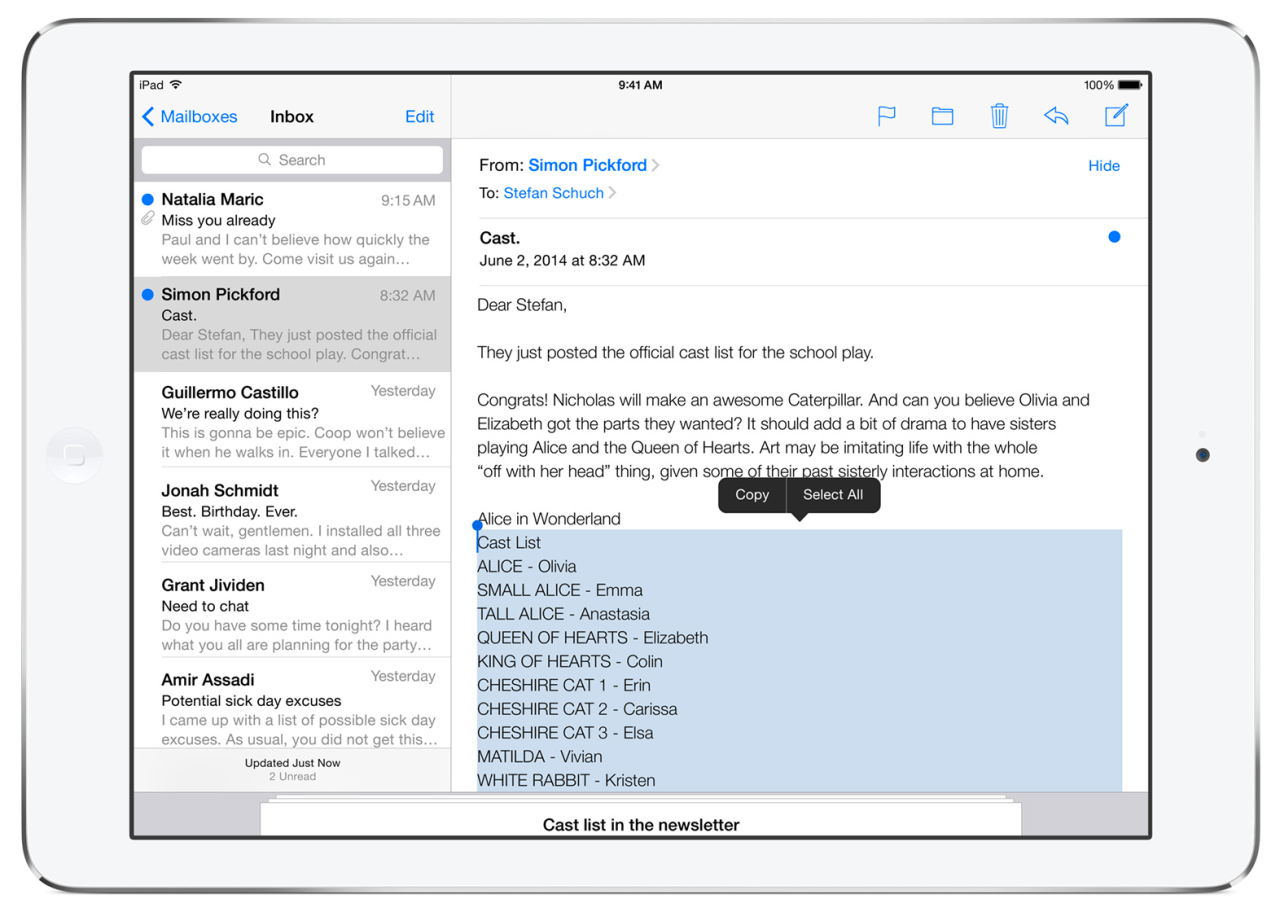The image size is (1280, 912).
Task: Flag the open email from Simon Pickford
Action: pos(886,116)
